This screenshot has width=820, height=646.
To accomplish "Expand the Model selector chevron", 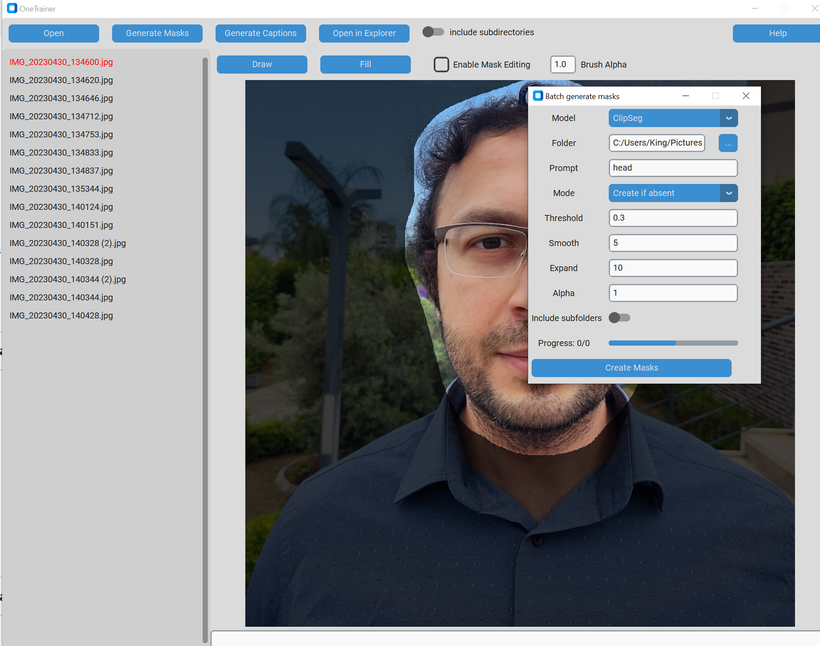I will 728,117.
